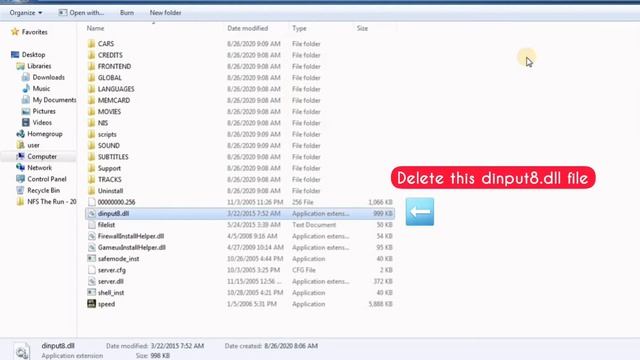Open the Control Panel icon
640x360 pixels.
tap(20, 179)
